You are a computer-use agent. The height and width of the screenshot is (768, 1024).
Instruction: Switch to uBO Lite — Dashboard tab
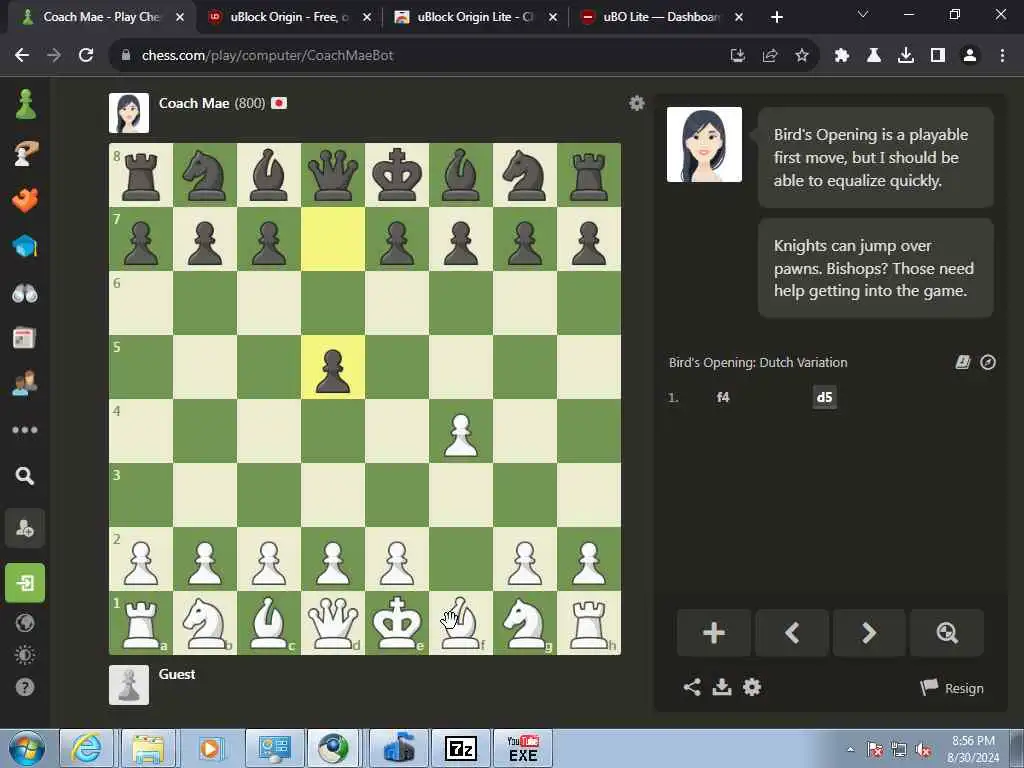(x=662, y=17)
